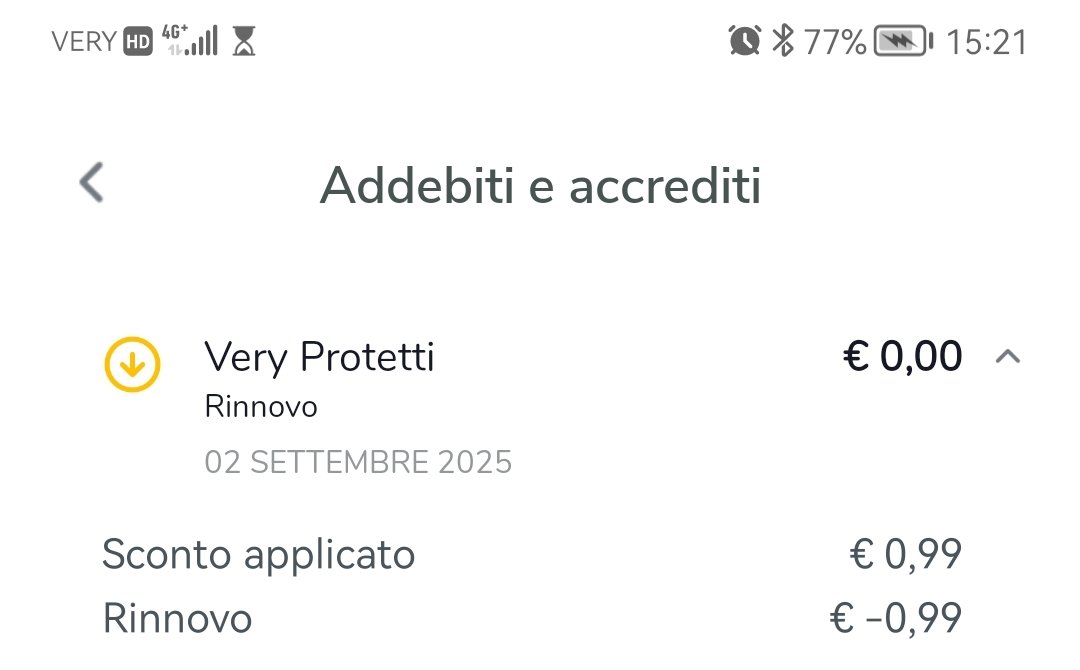Image resolution: width=1080 pixels, height=670 pixels.
Task: Select the Very Protetti transaction title
Action: point(319,357)
